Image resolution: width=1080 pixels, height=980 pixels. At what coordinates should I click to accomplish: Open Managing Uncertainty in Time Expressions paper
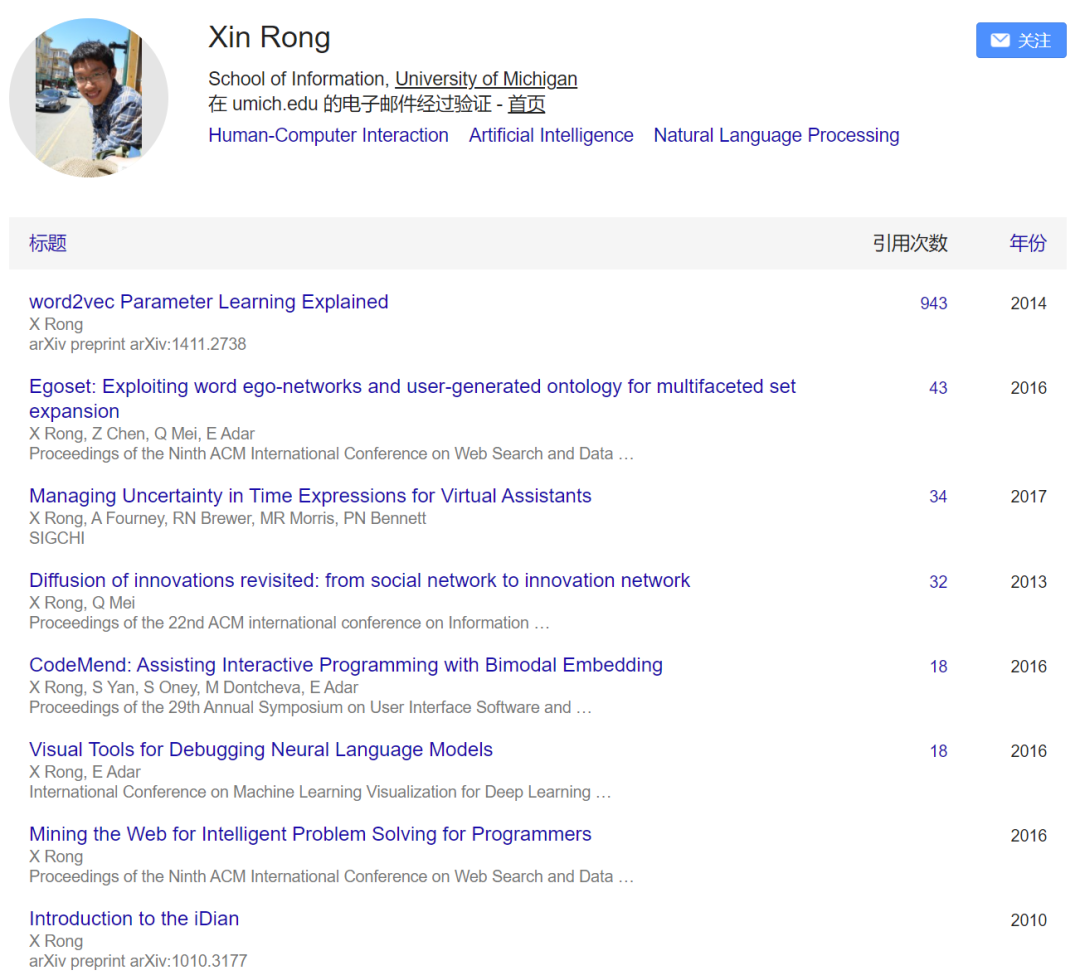[310, 496]
